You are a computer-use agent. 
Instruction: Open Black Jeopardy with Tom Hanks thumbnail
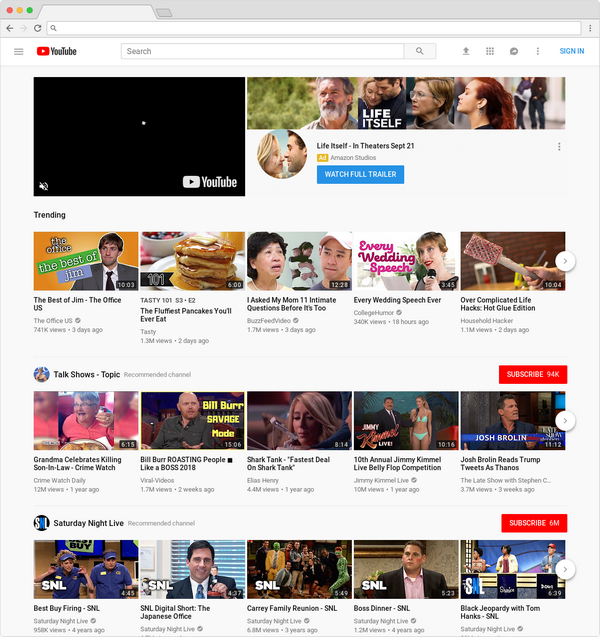click(x=513, y=570)
